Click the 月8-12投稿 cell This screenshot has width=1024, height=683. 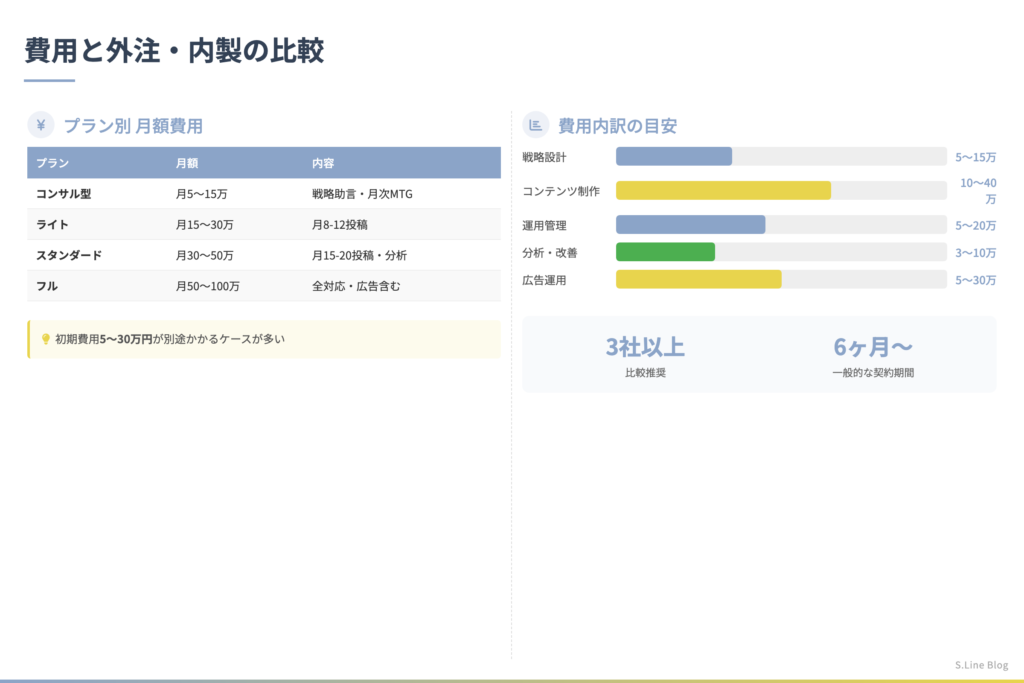tap(340, 225)
